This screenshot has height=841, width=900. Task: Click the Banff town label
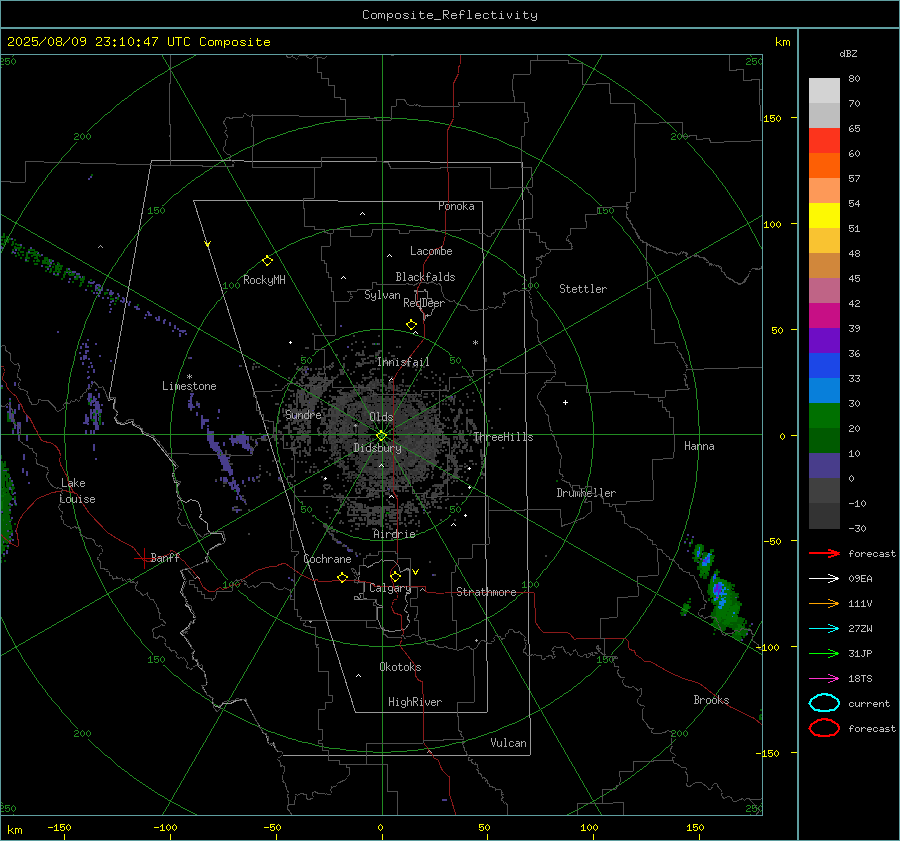coord(165,558)
